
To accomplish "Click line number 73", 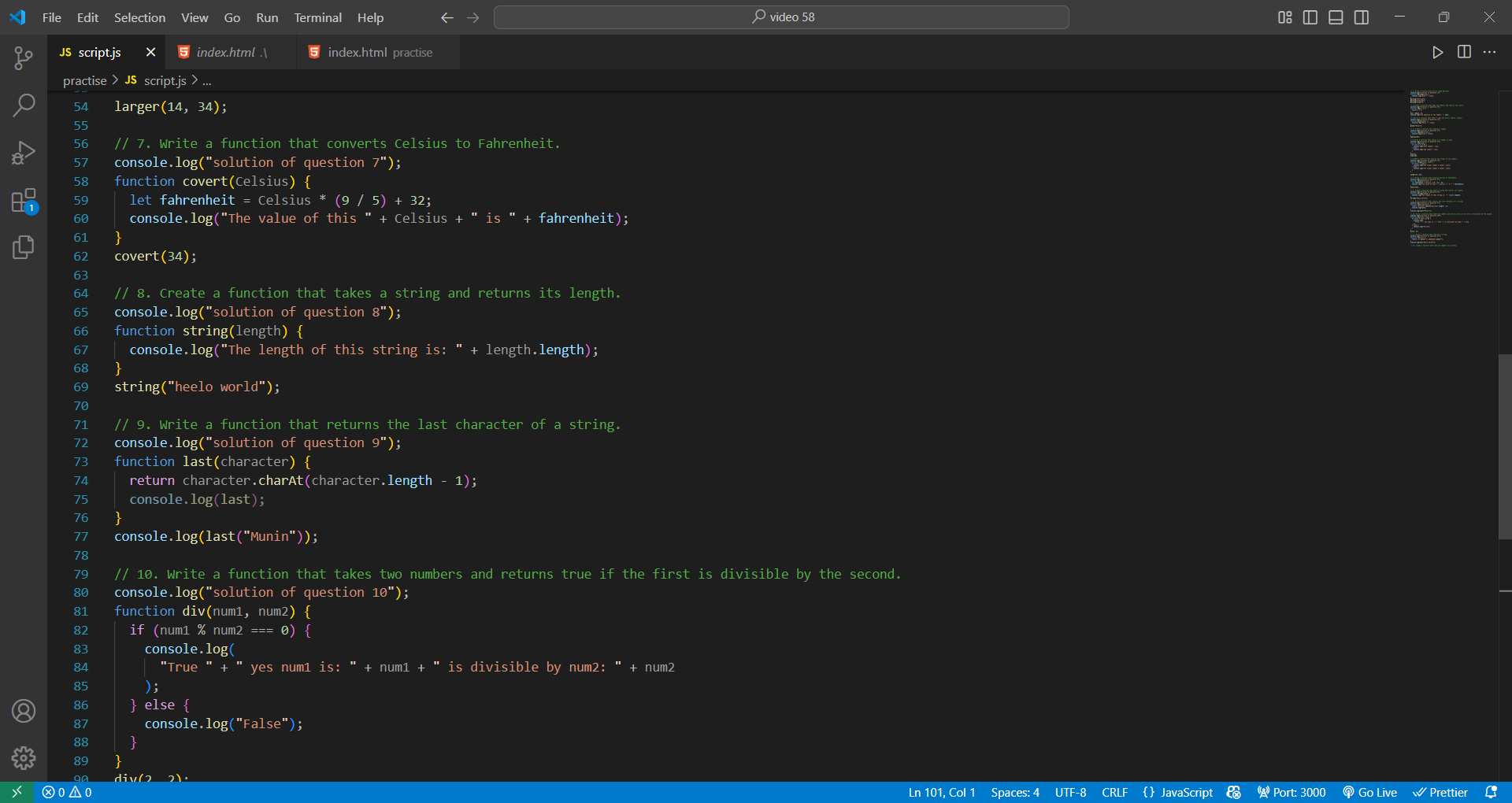I will [x=81, y=461].
